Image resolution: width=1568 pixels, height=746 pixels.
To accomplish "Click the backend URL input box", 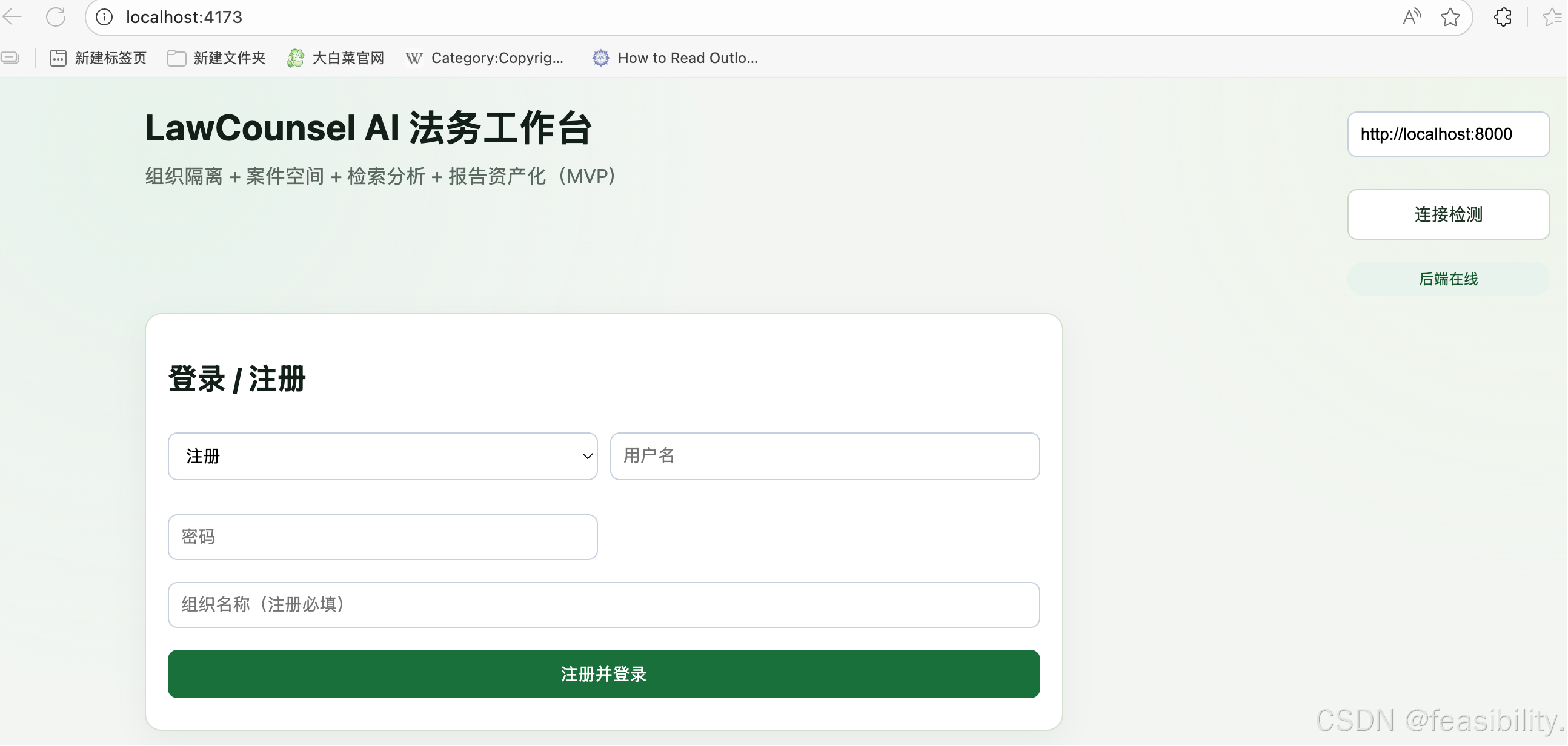I will (x=1448, y=134).
